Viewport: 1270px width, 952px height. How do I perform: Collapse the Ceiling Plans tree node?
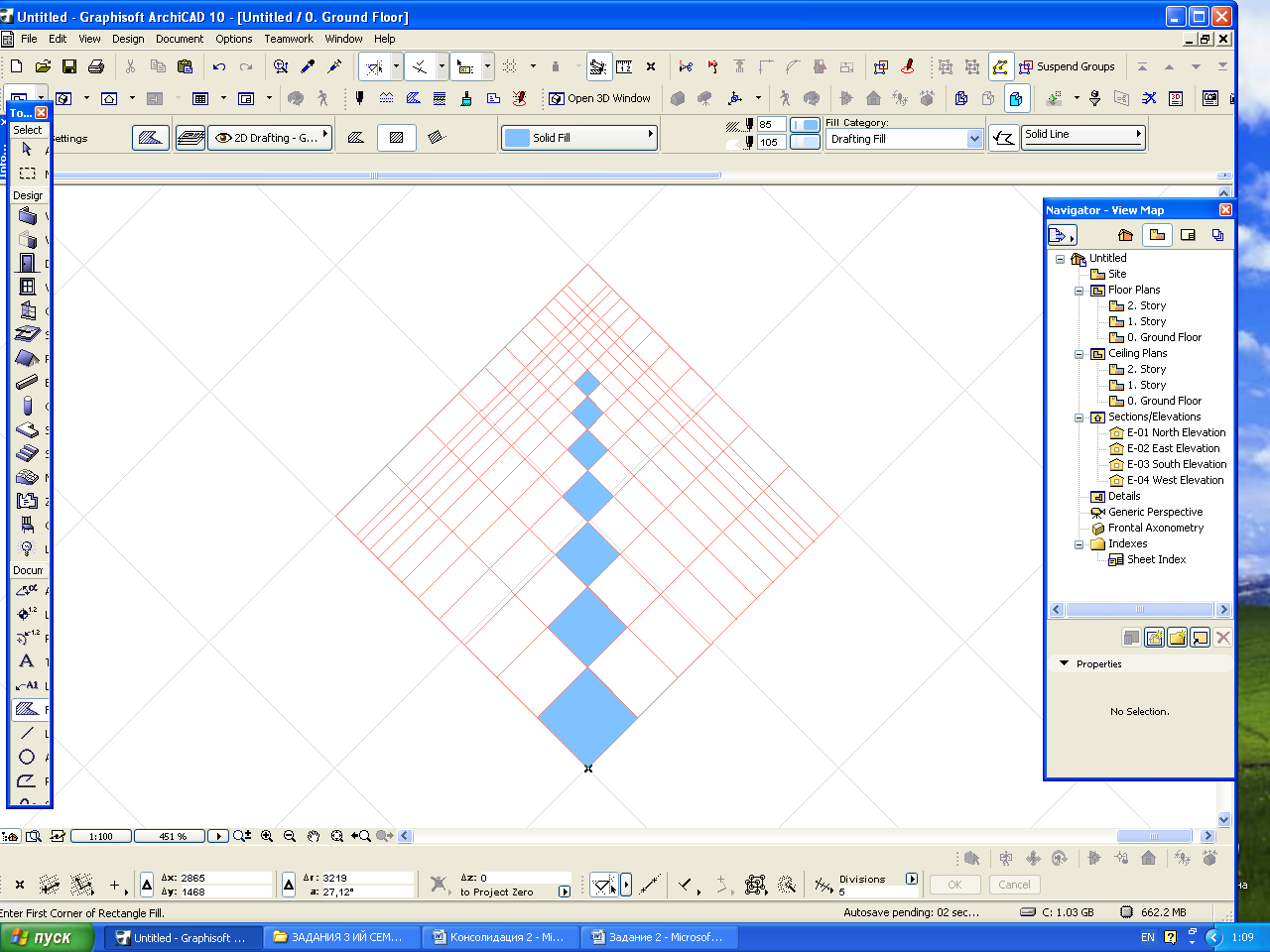tap(1079, 354)
